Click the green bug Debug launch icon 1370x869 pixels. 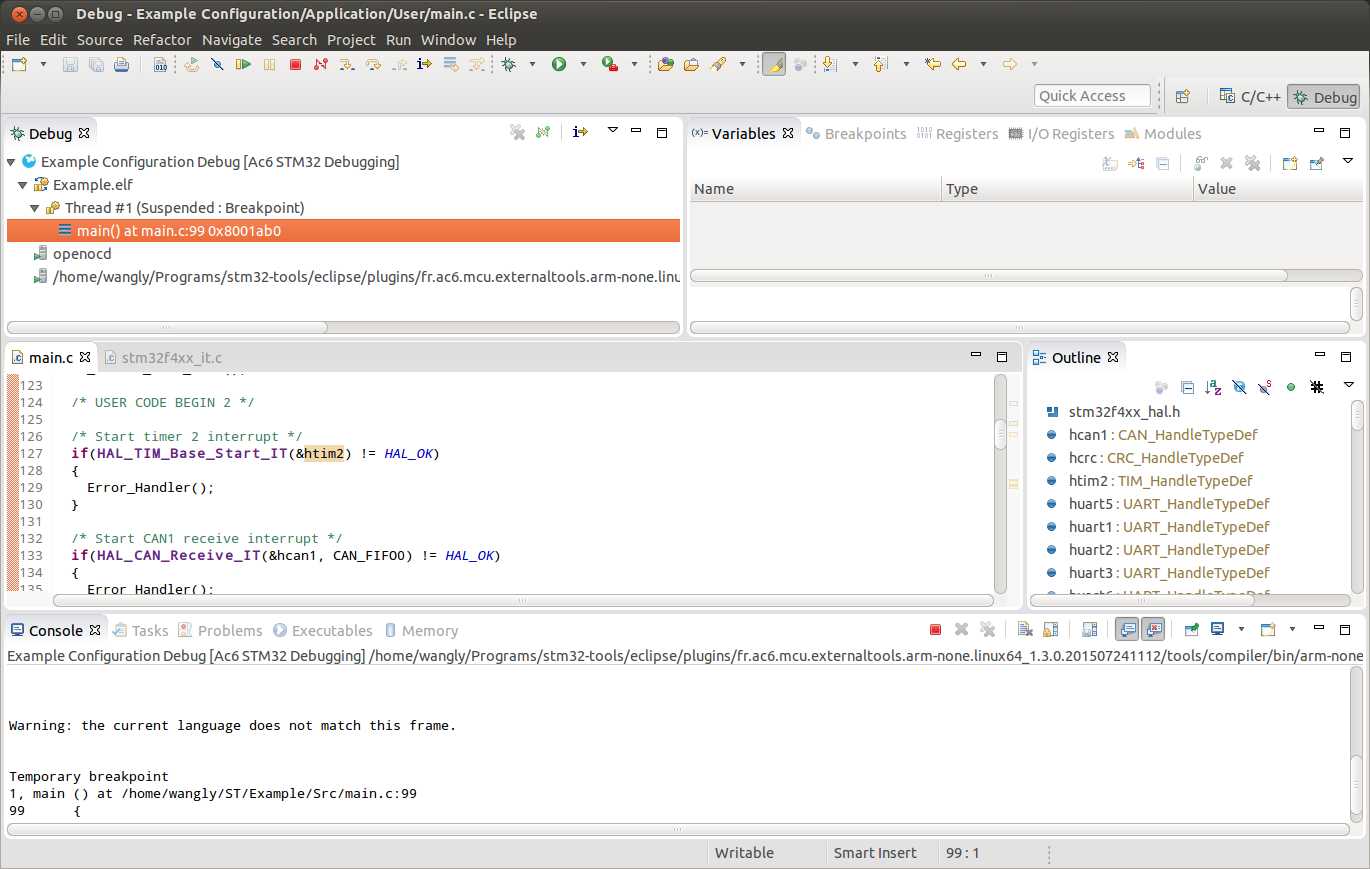pos(509,65)
